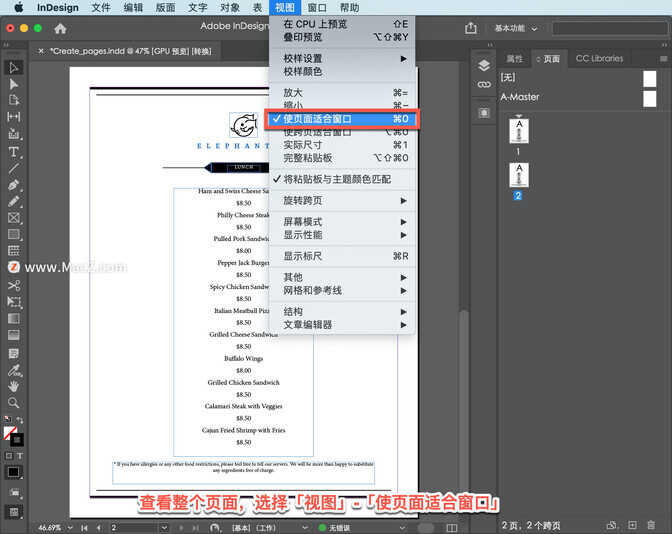Choose 完整粘贴板 menu item
672x534 pixels.
click(342, 158)
